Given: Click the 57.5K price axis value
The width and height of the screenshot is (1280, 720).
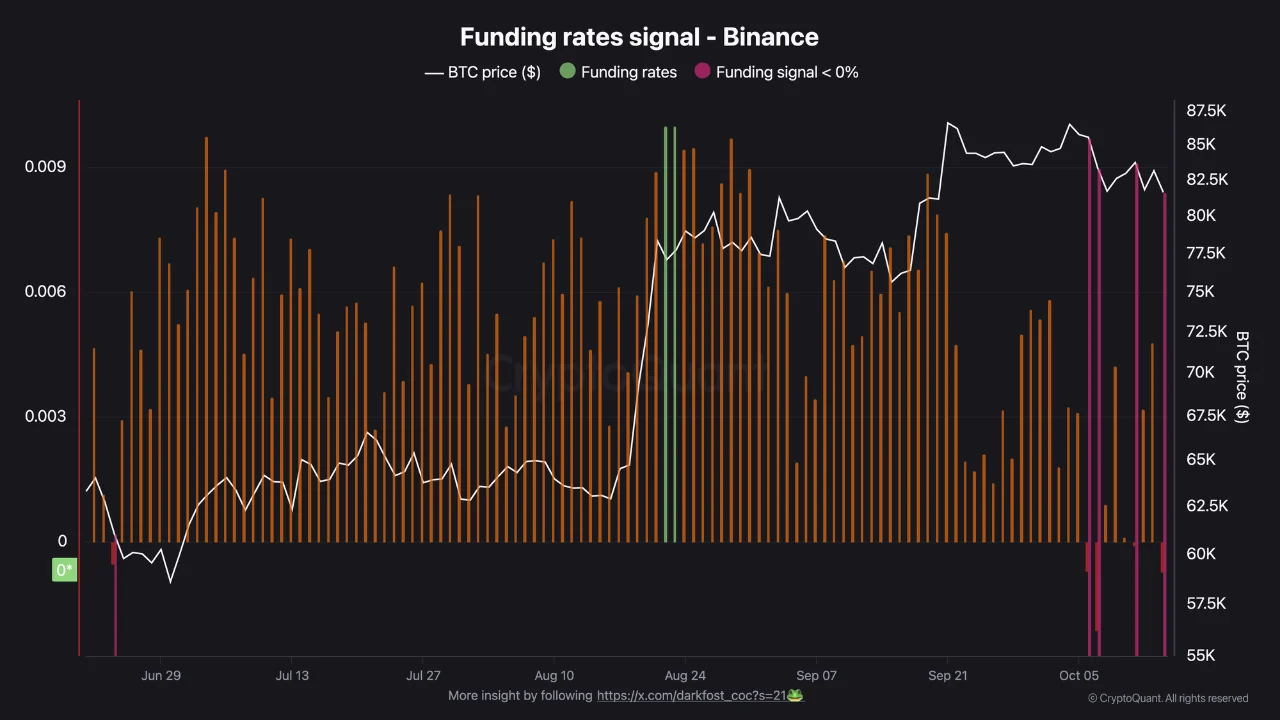Looking at the screenshot, I should point(1207,603).
